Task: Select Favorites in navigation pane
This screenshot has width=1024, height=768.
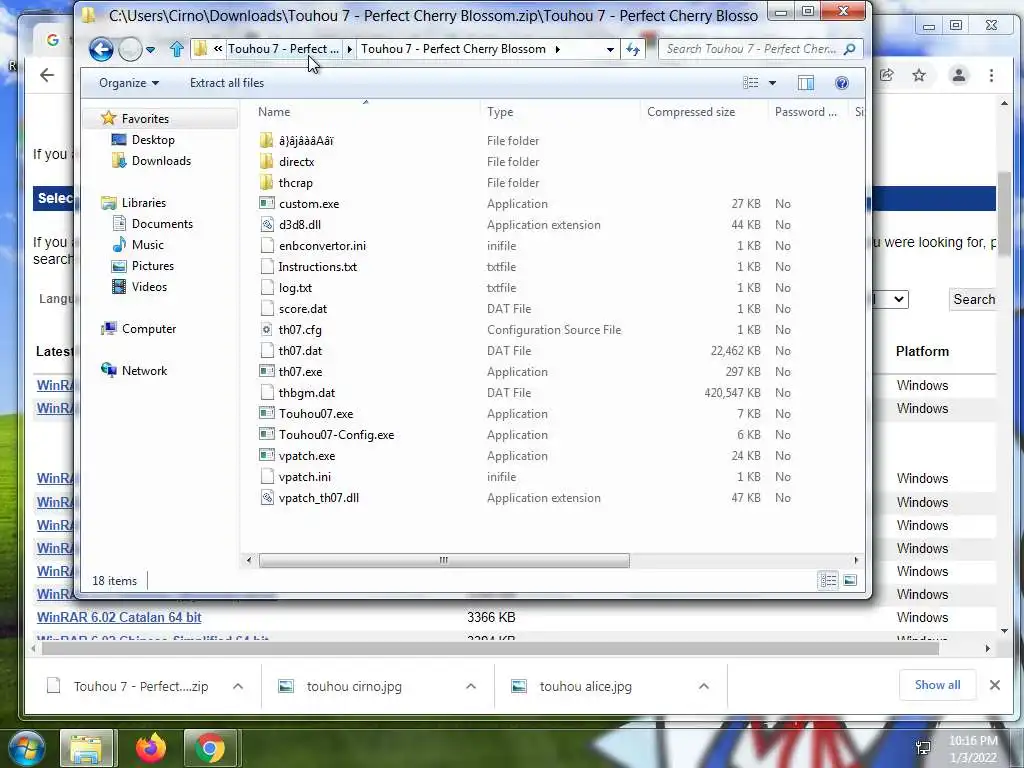Action: tap(145, 119)
